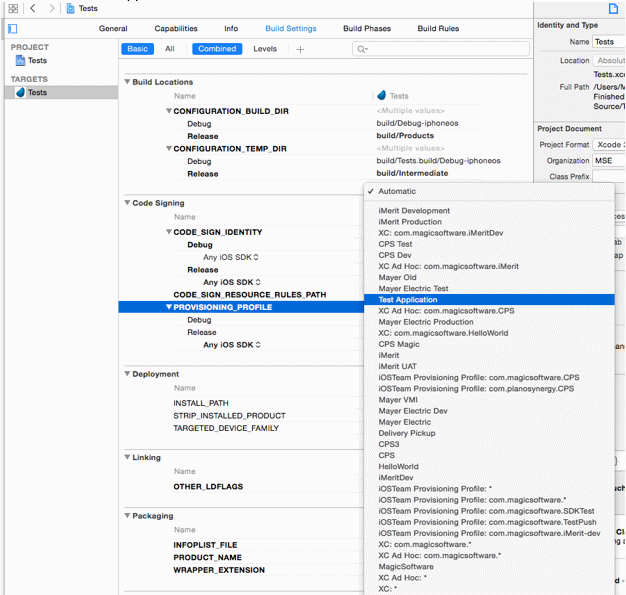Open the Info tab
This screenshot has width=626, height=595.
pos(231,28)
